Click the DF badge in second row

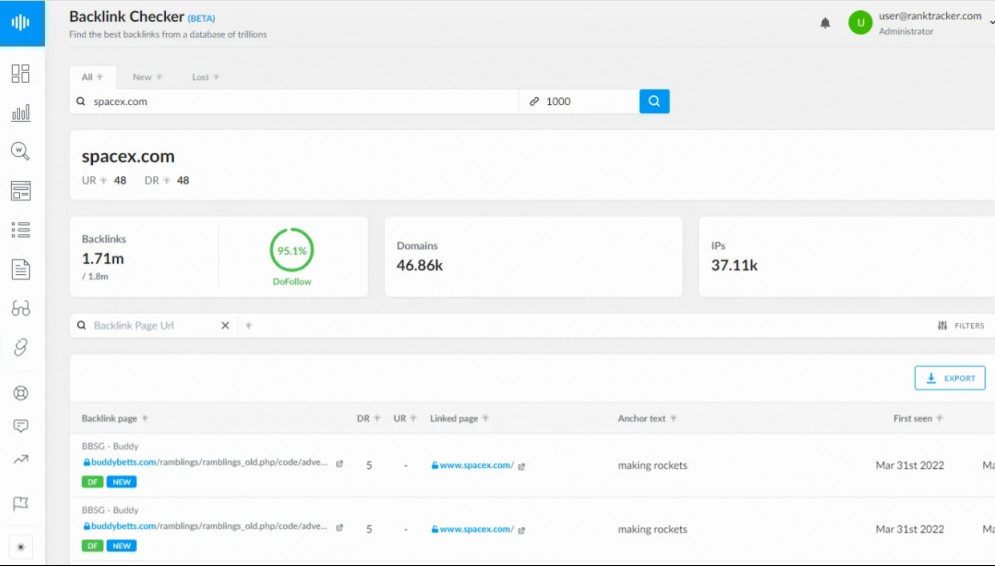pos(92,546)
